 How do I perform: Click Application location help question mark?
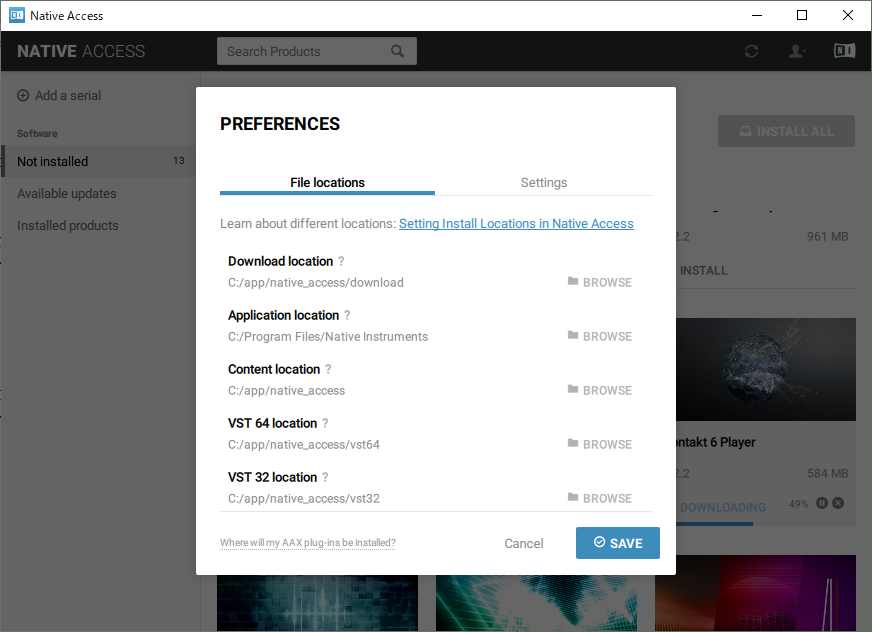point(347,315)
